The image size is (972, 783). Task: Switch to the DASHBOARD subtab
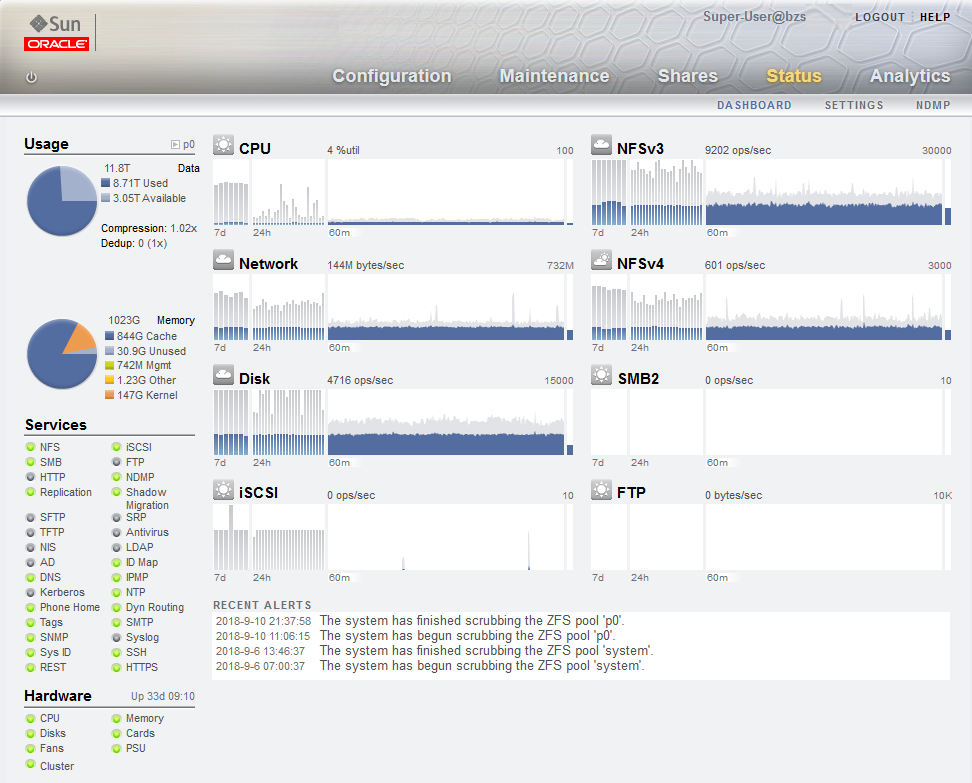pos(754,105)
